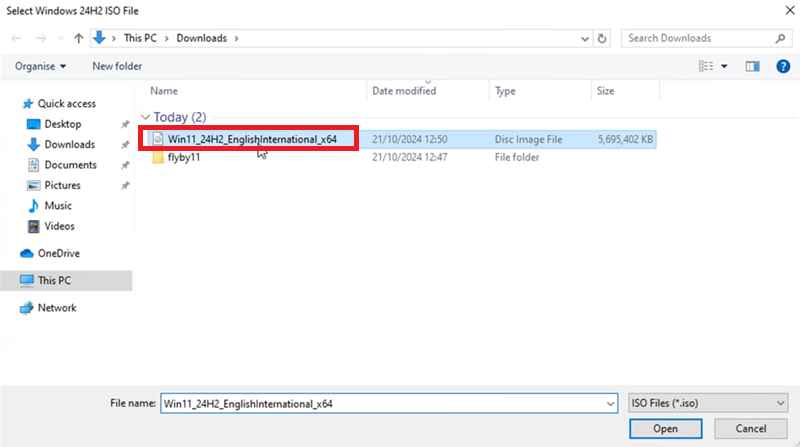Refresh the Downloads folder view
This screenshot has height=447, width=800.
pos(602,38)
